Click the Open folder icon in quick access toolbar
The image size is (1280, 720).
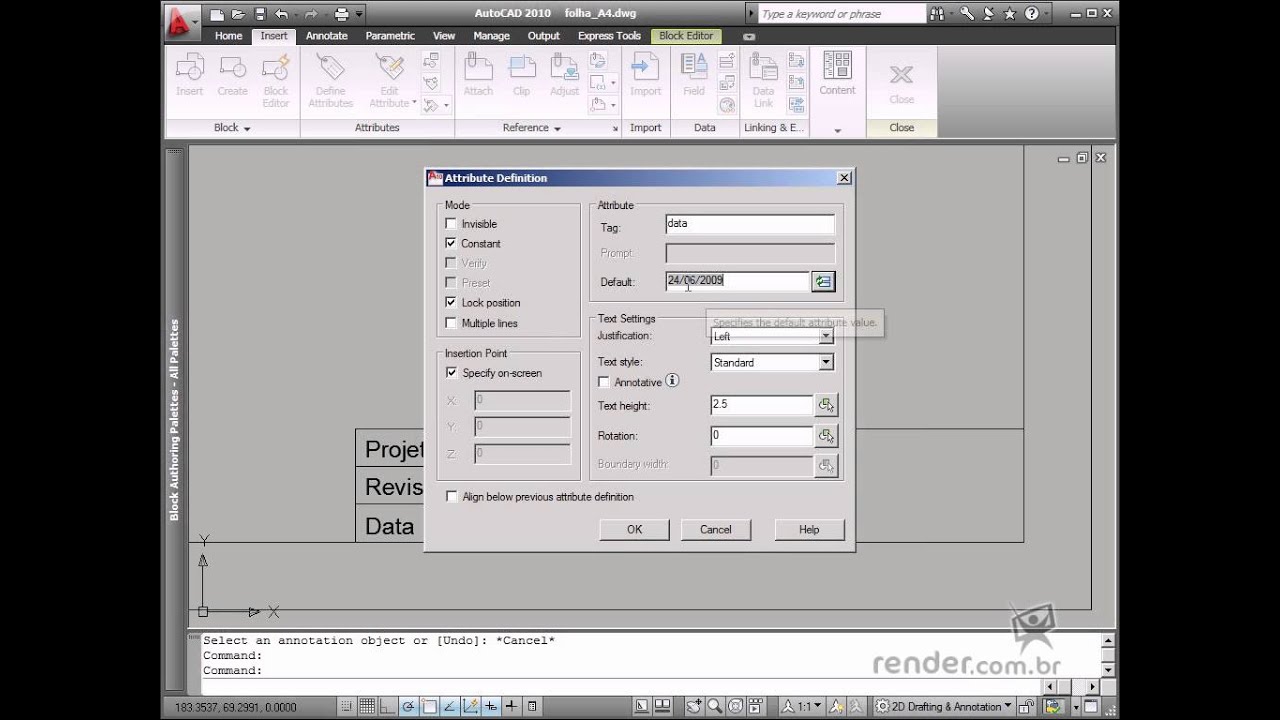coord(238,14)
